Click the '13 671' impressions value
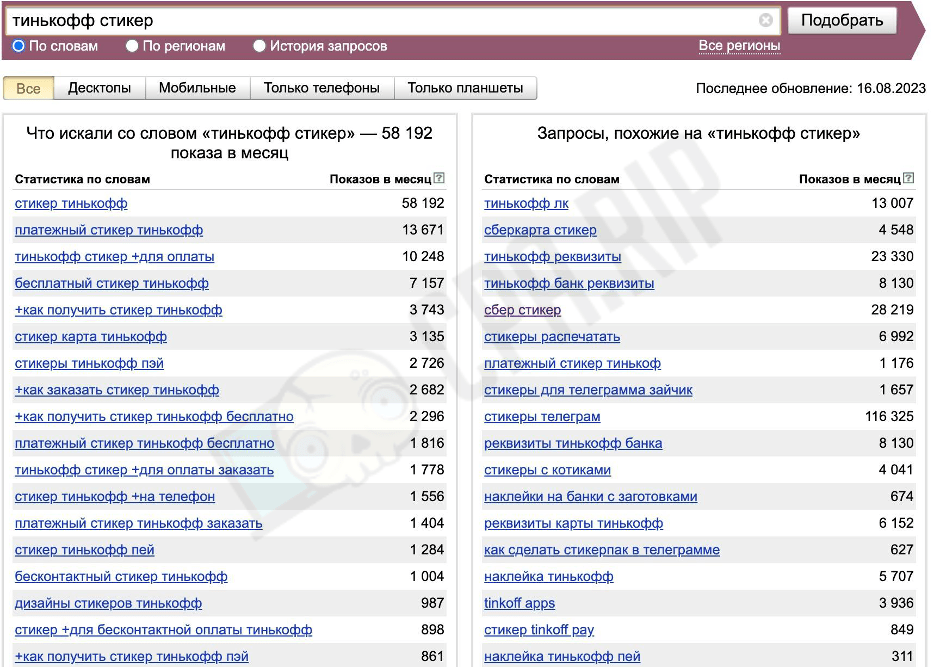 coord(423,230)
